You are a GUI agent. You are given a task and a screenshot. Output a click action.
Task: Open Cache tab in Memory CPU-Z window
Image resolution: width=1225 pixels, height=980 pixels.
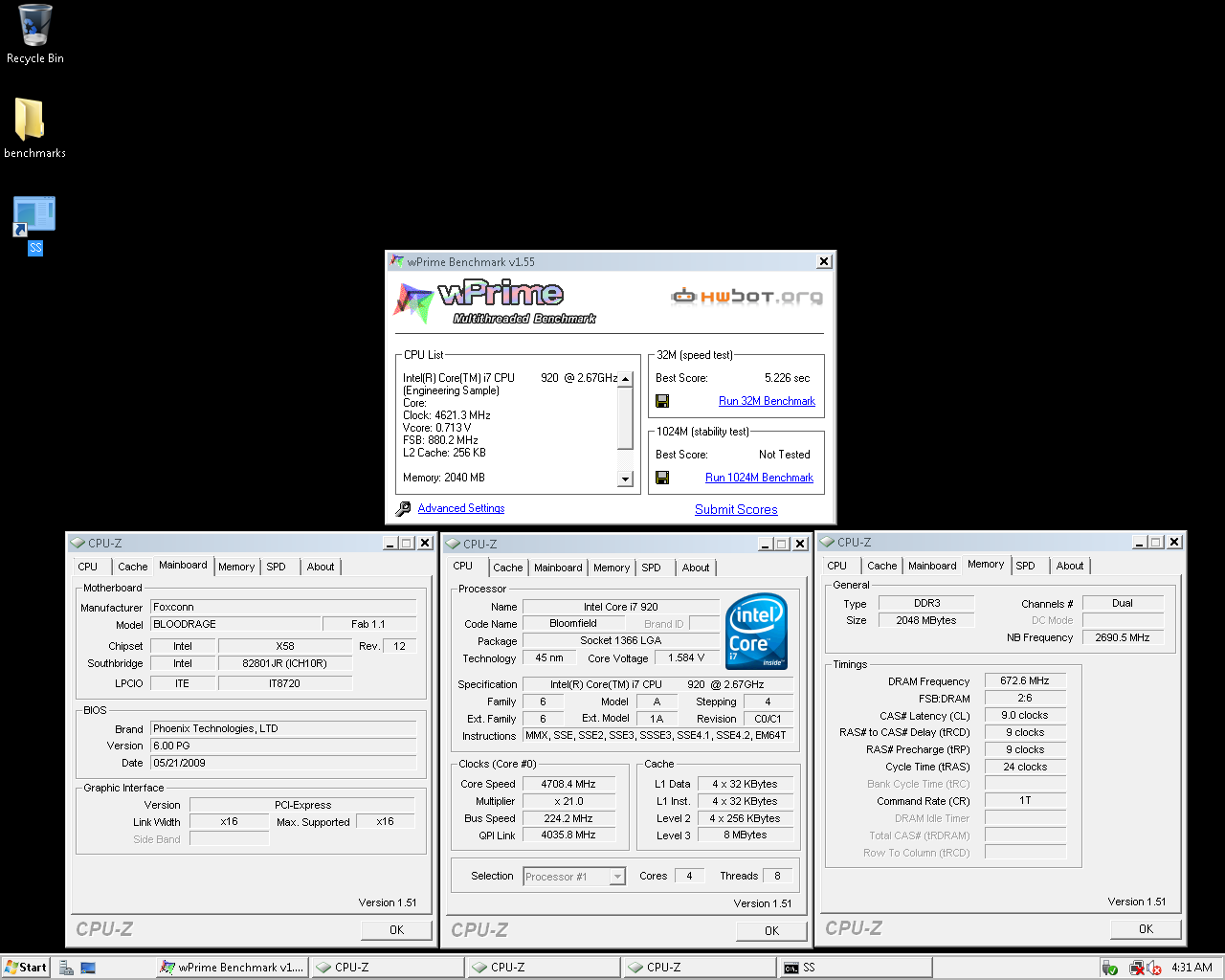tap(882, 566)
